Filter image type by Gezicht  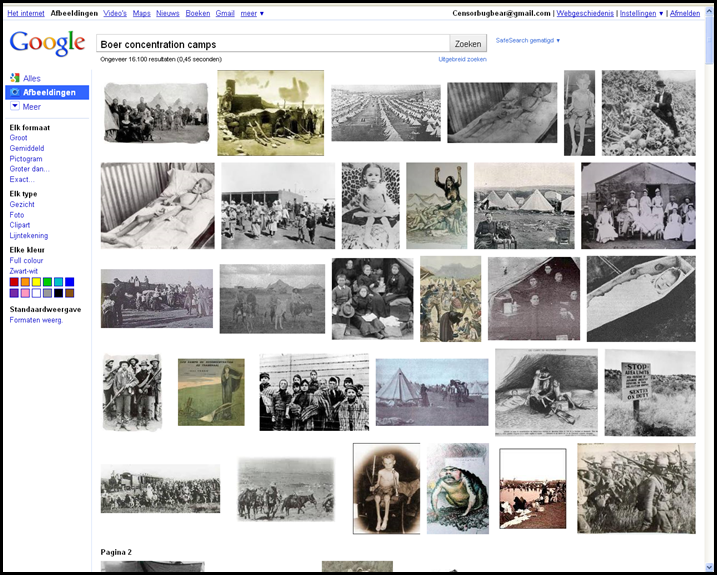tap(22, 204)
